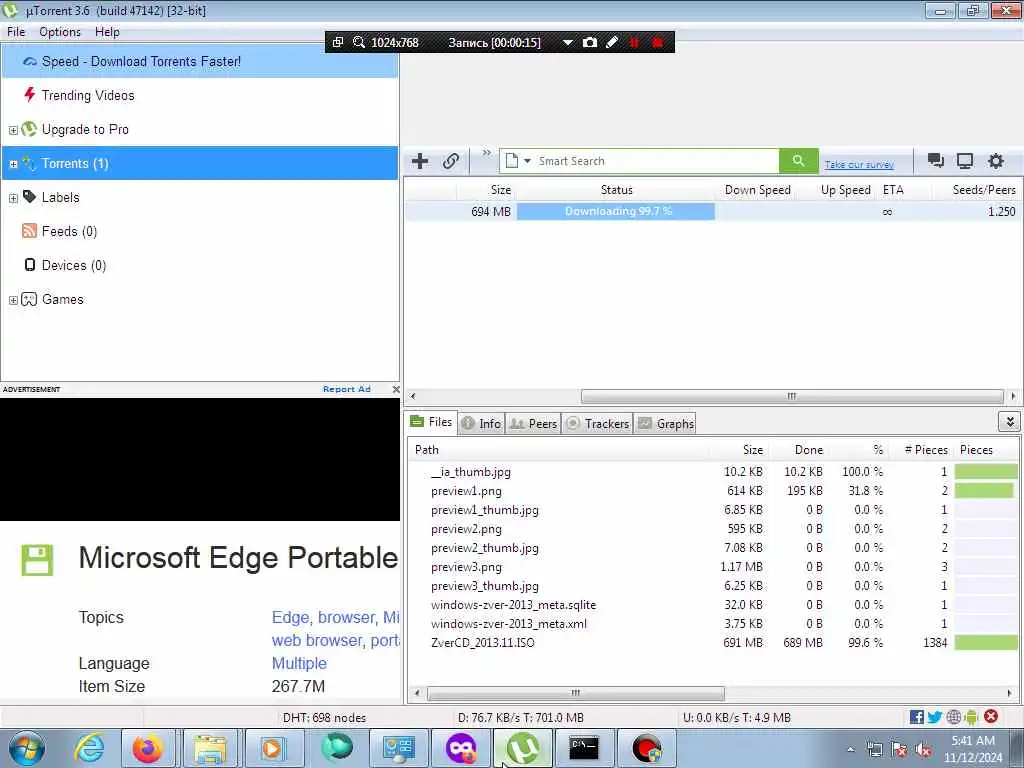Image resolution: width=1024 pixels, height=768 pixels.
Task: Click the torrent list horizontal scrollbar
Action: (792, 396)
